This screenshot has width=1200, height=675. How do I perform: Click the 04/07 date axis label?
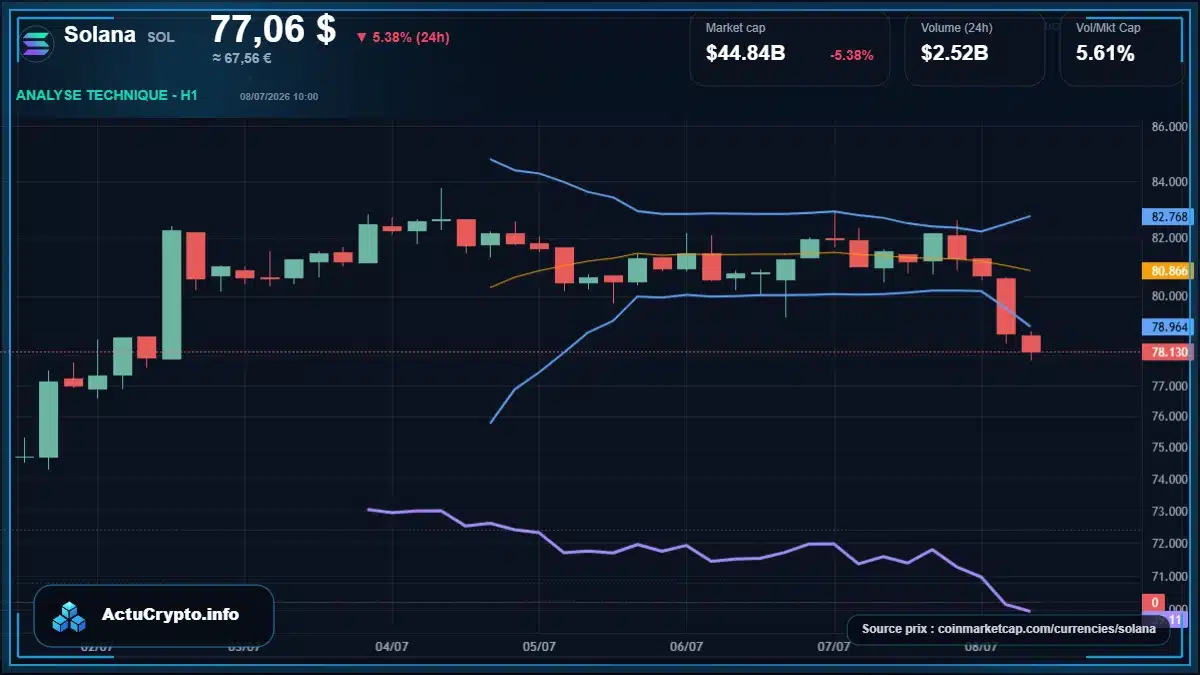pyautogui.click(x=392, y=647)
